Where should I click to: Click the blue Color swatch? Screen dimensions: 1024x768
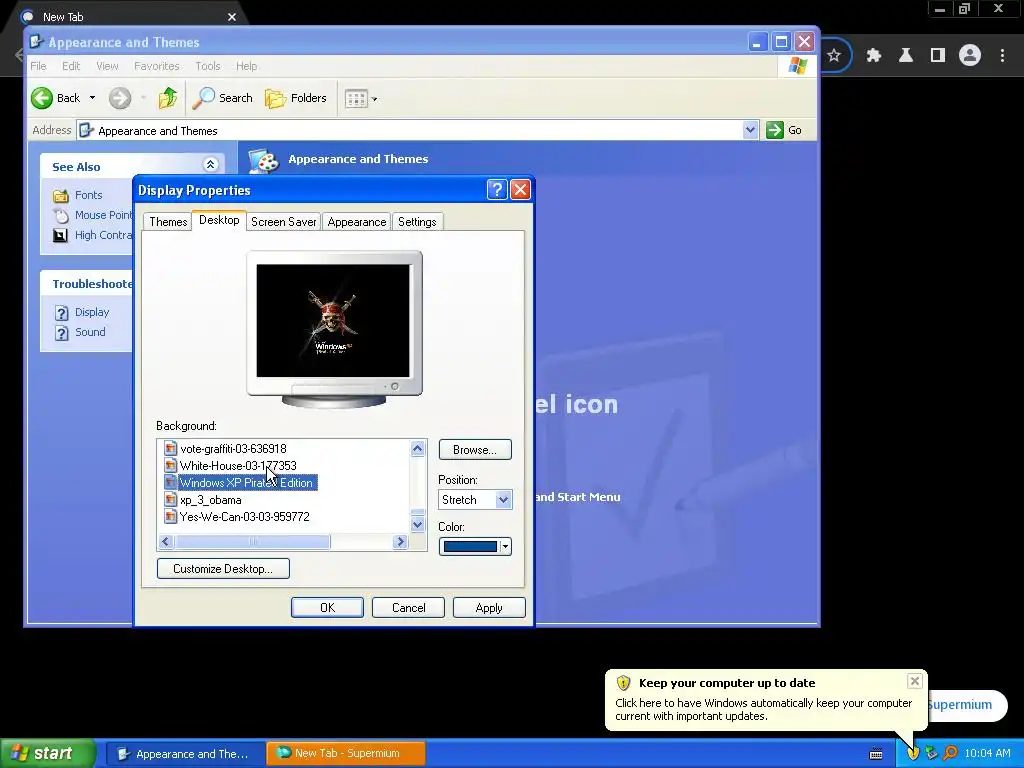[470, 547]
